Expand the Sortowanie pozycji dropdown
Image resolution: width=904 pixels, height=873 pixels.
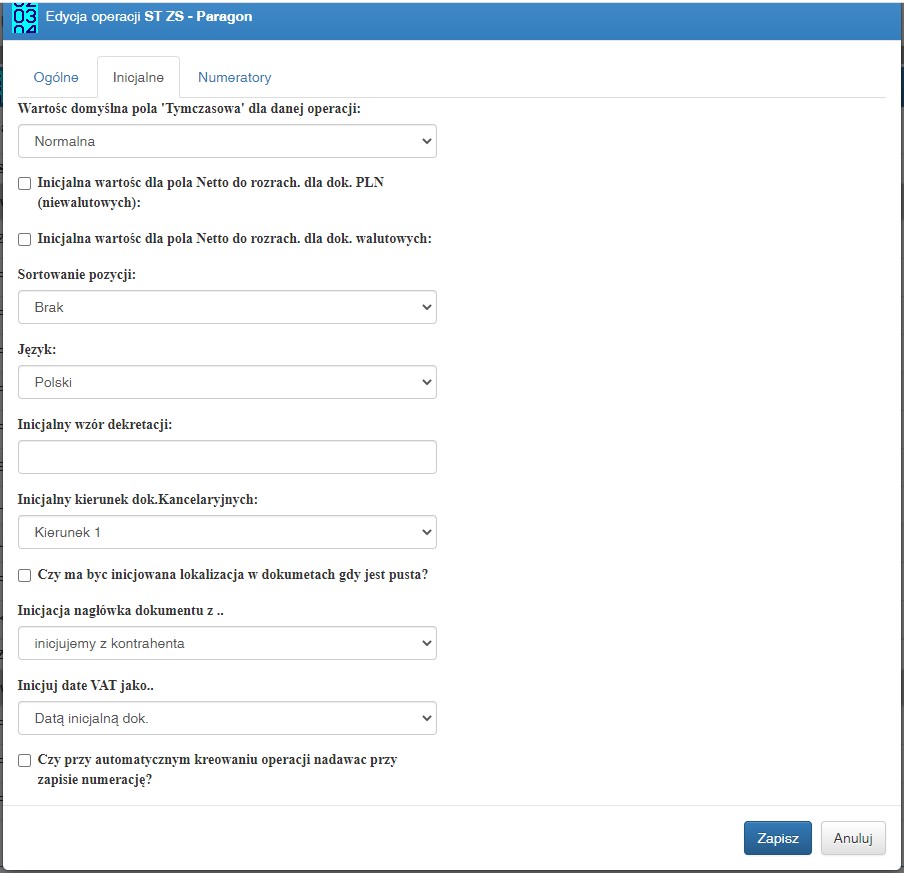(x=227, y=307)
